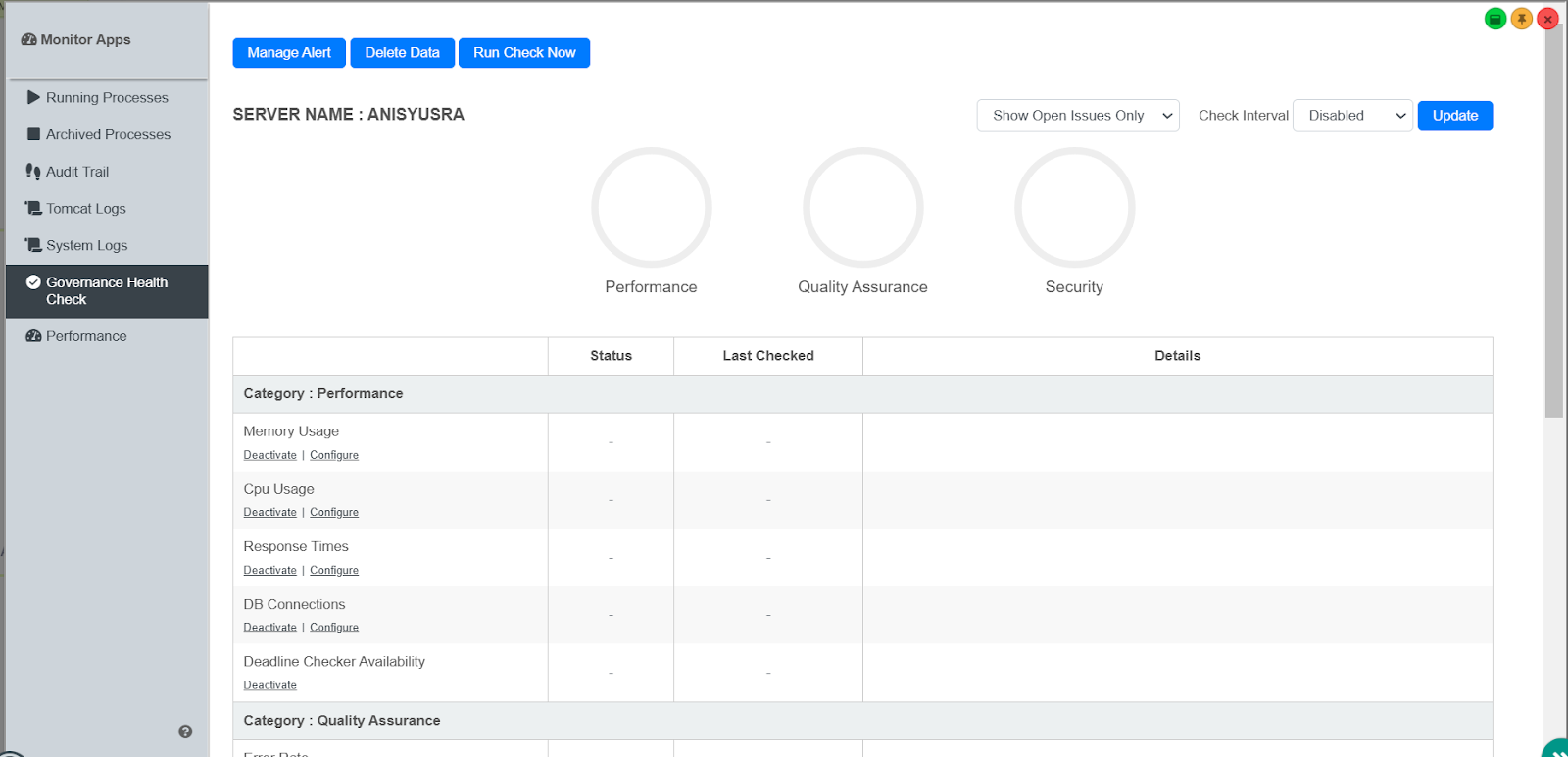Click the Running Processes play icon

tap(33, 97)
